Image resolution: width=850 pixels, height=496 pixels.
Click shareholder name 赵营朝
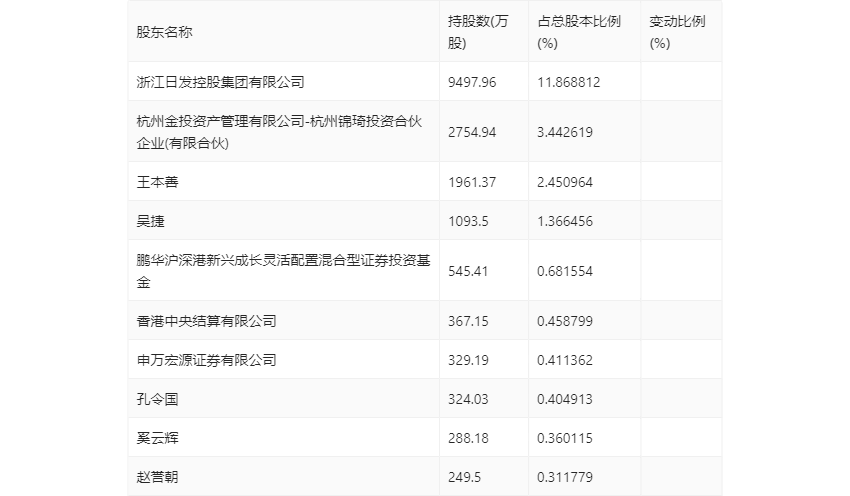(x=157, y=476)
